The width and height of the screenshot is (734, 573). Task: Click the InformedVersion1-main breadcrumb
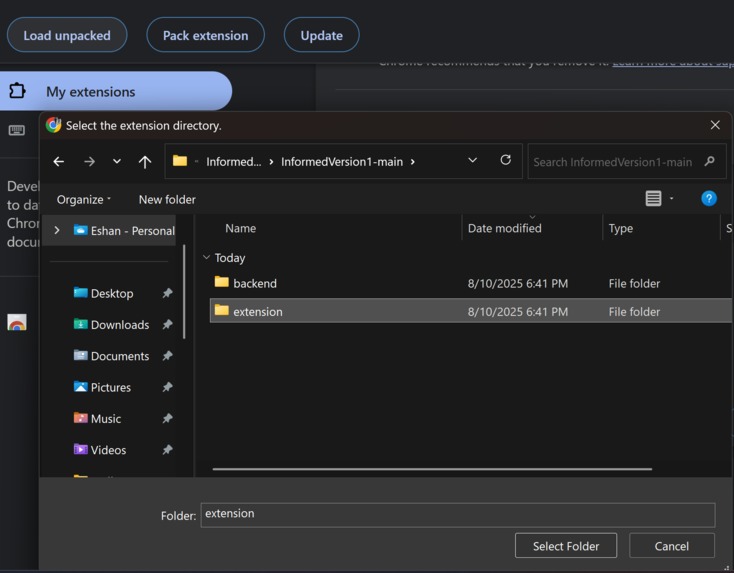[x=342, y=162]
